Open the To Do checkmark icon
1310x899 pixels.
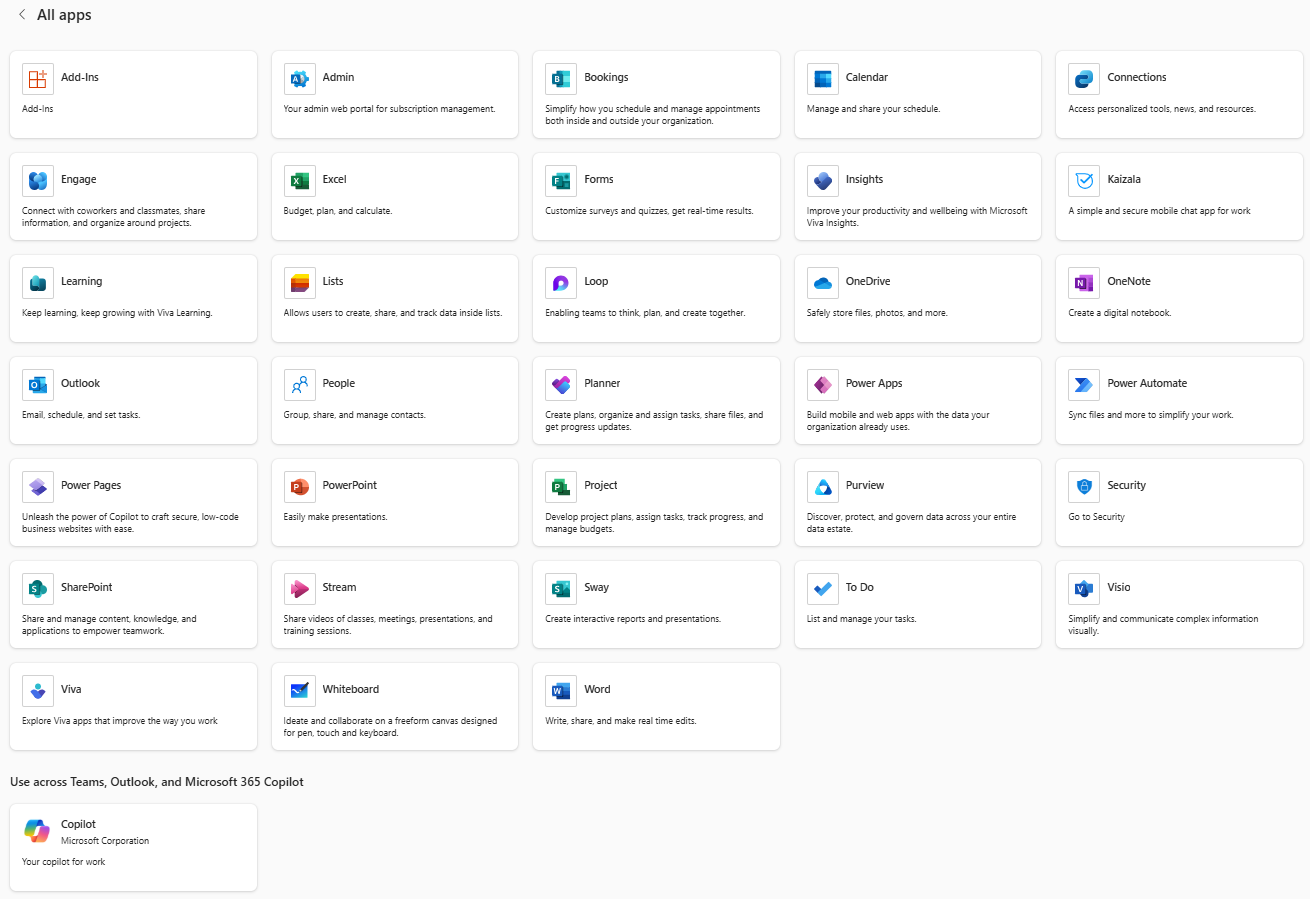tap(823, 589)
